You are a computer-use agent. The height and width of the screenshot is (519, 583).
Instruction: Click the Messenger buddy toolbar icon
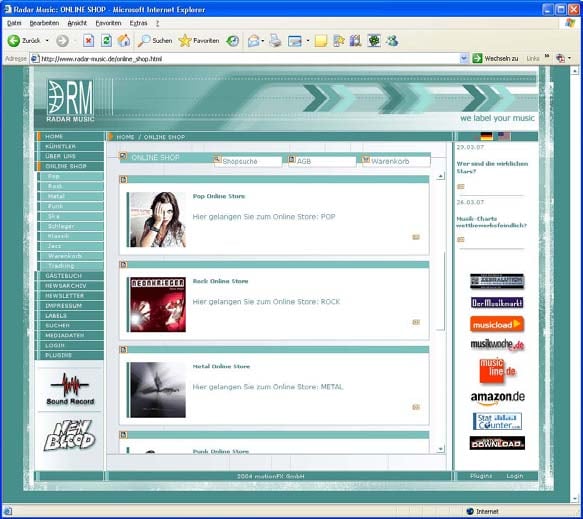click(x=392, y=41)
